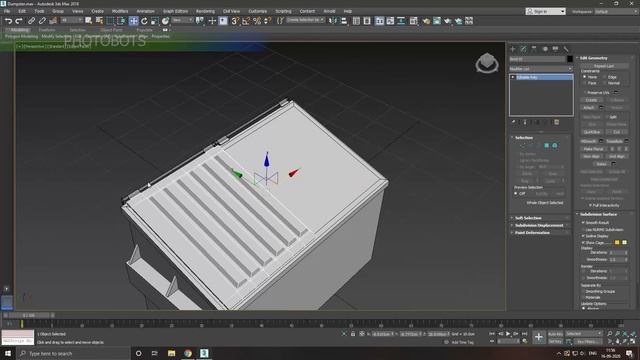This screenshot has height=360, width=640.
Task: Click the Attach button
Action: (589, 108)
